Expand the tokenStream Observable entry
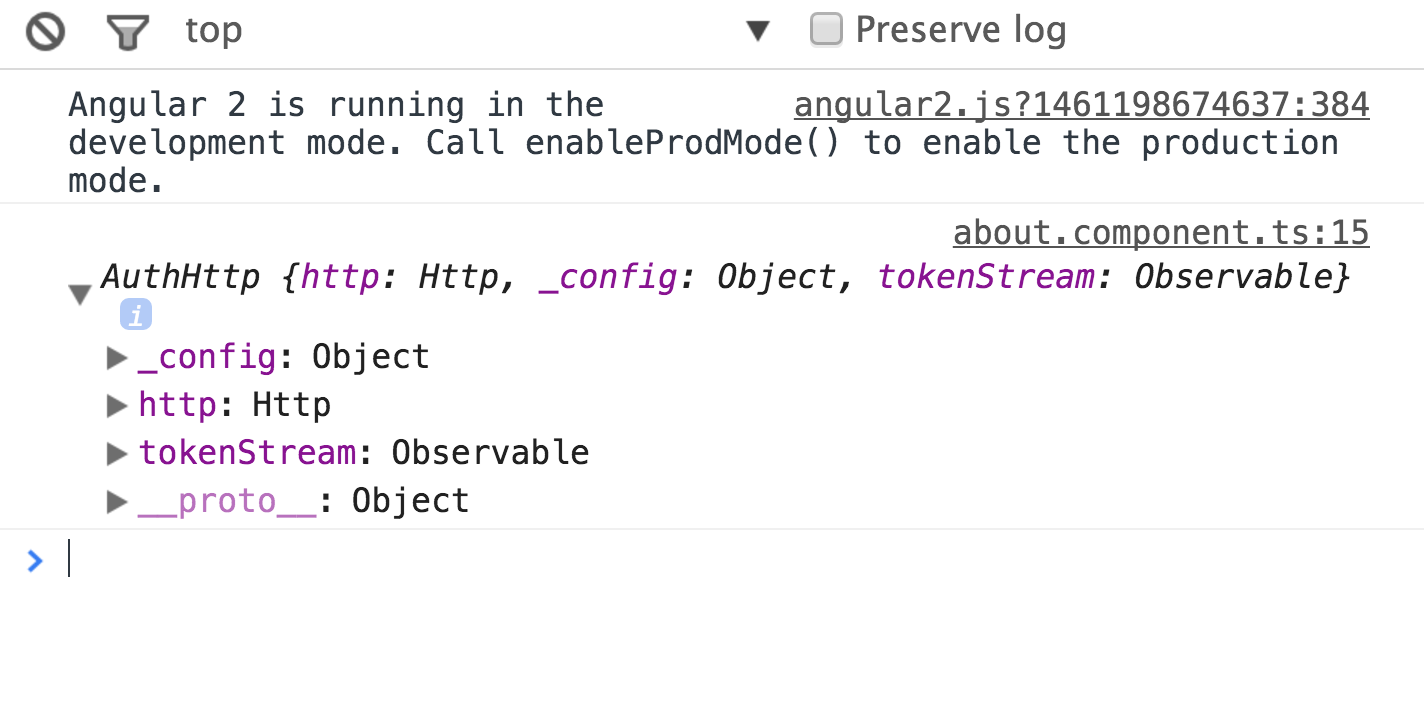 [x=117, y=453]
